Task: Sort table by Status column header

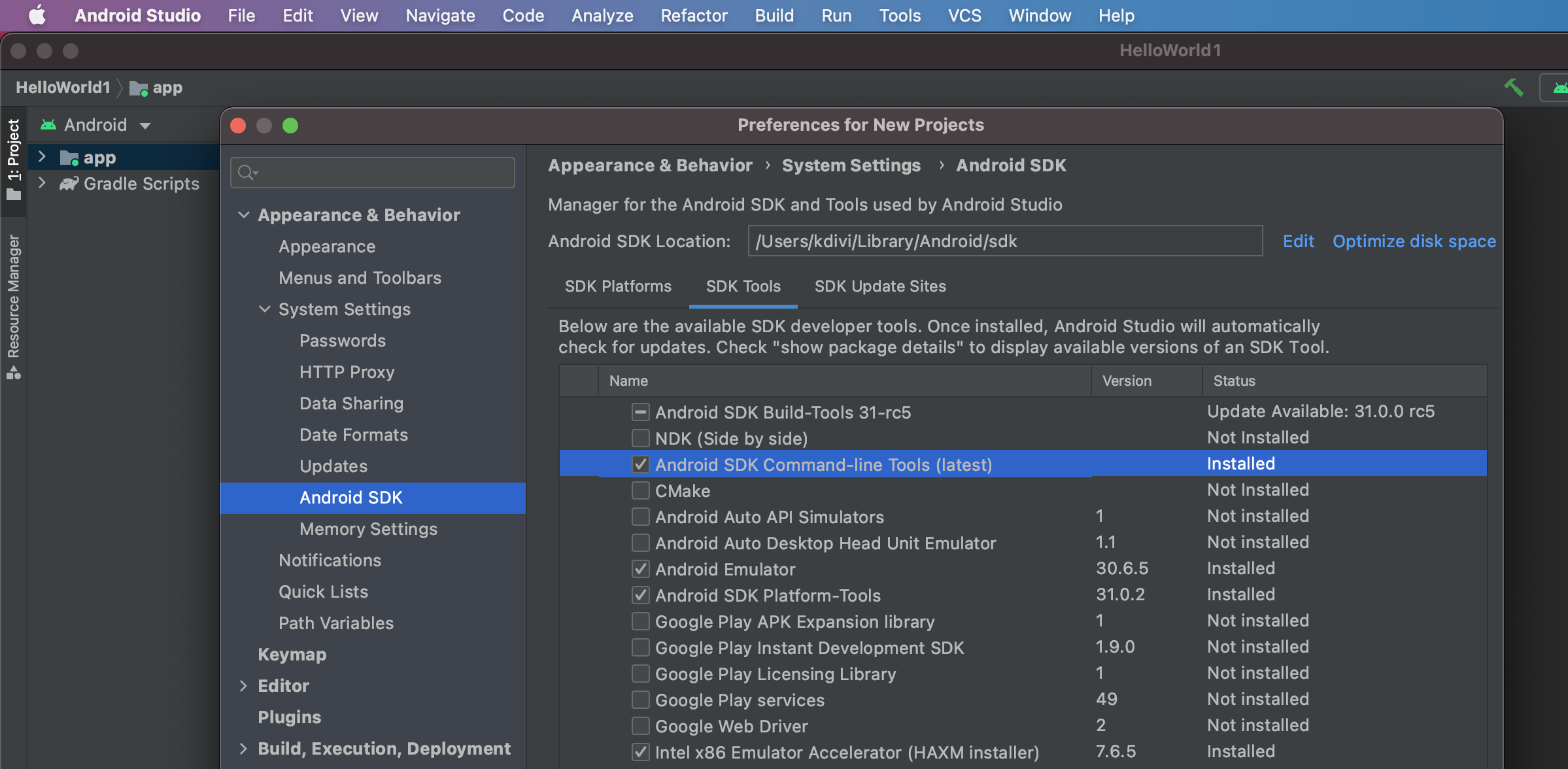Action: click(1344, 381)
